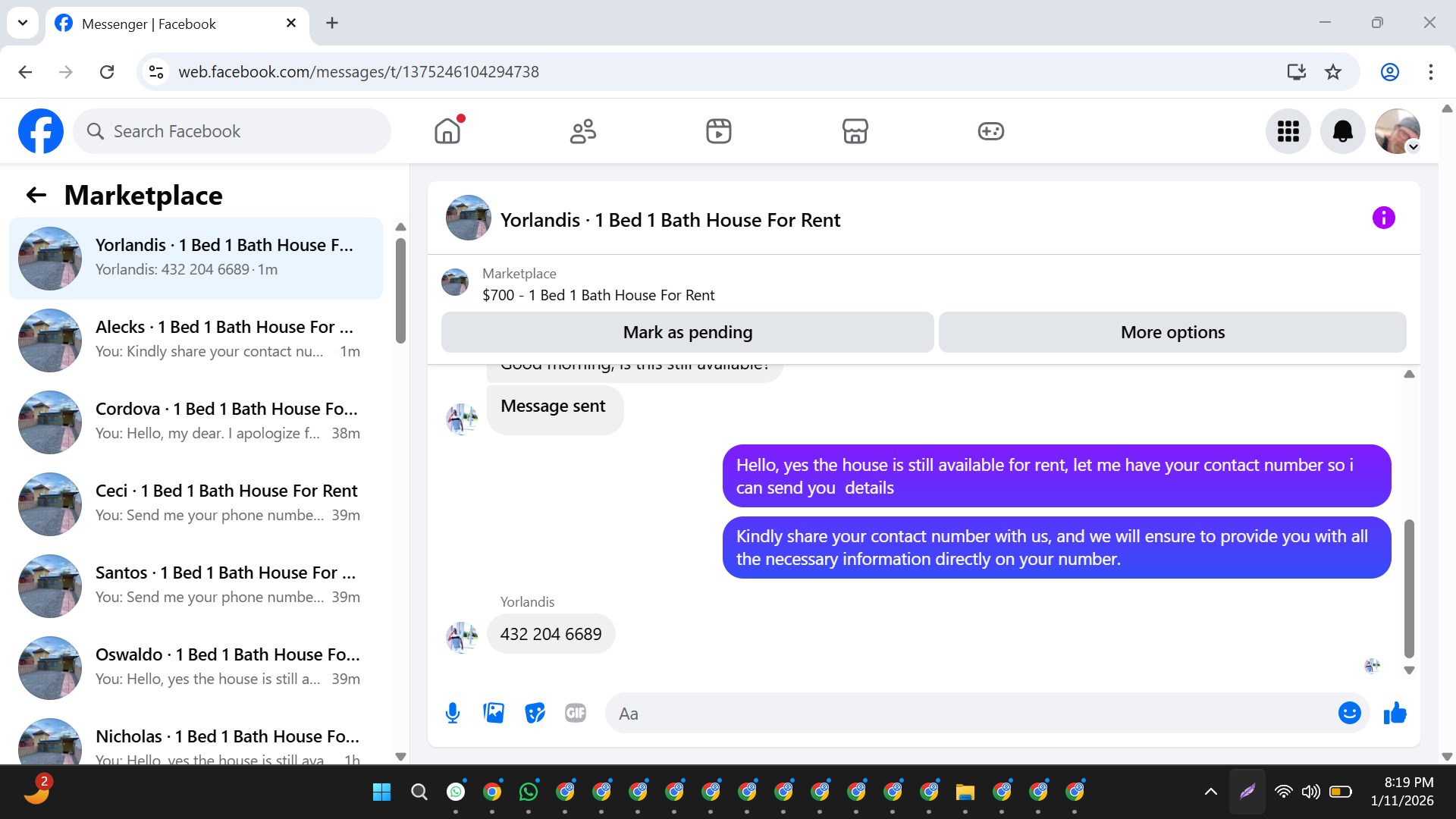The height and width of the screenshot is (819, 1456).
Task: Click the 432 204 6689 message bubble
Action: click(x=551, y=634)
